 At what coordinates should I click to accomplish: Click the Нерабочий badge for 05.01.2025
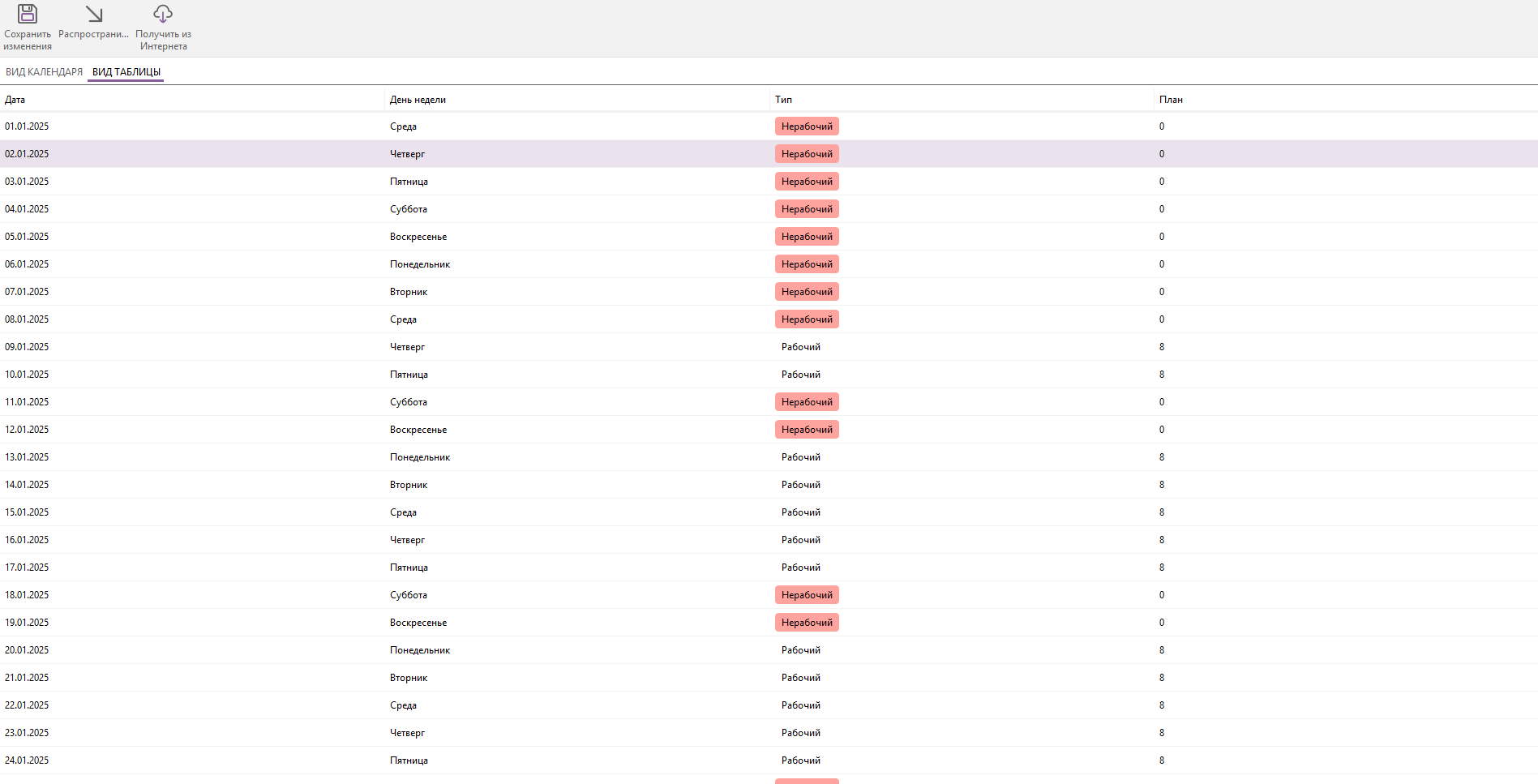click(x=807, y=237)
